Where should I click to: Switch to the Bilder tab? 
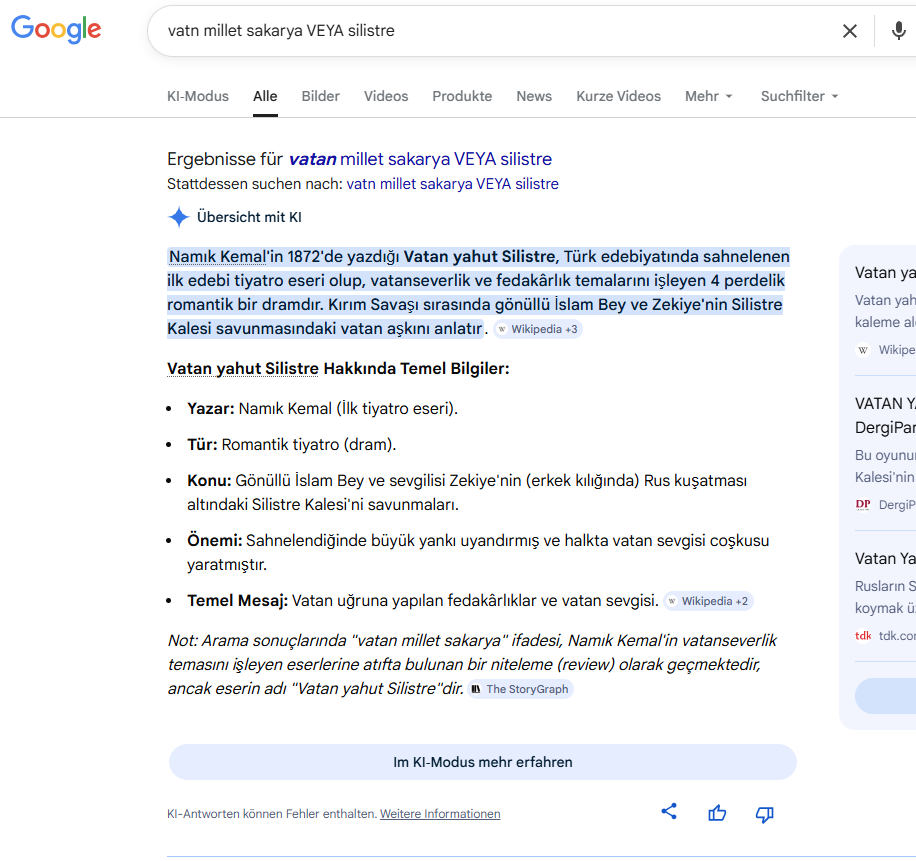point(320,96)
